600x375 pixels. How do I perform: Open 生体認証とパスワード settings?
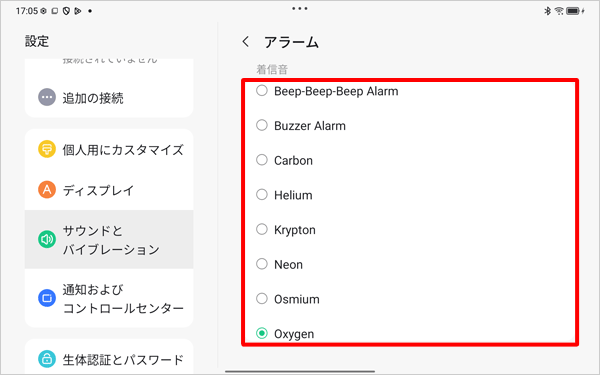point(109,359)
